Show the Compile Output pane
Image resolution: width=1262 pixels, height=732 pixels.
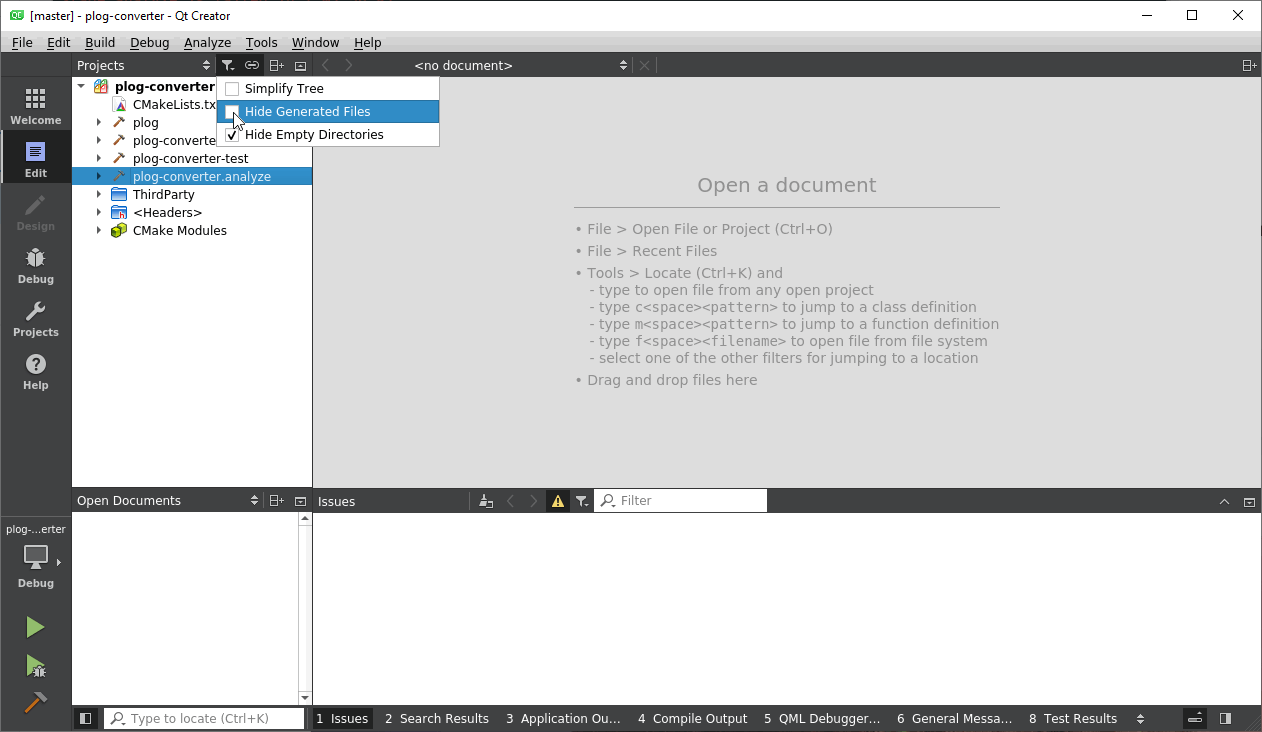coord(692,718)
